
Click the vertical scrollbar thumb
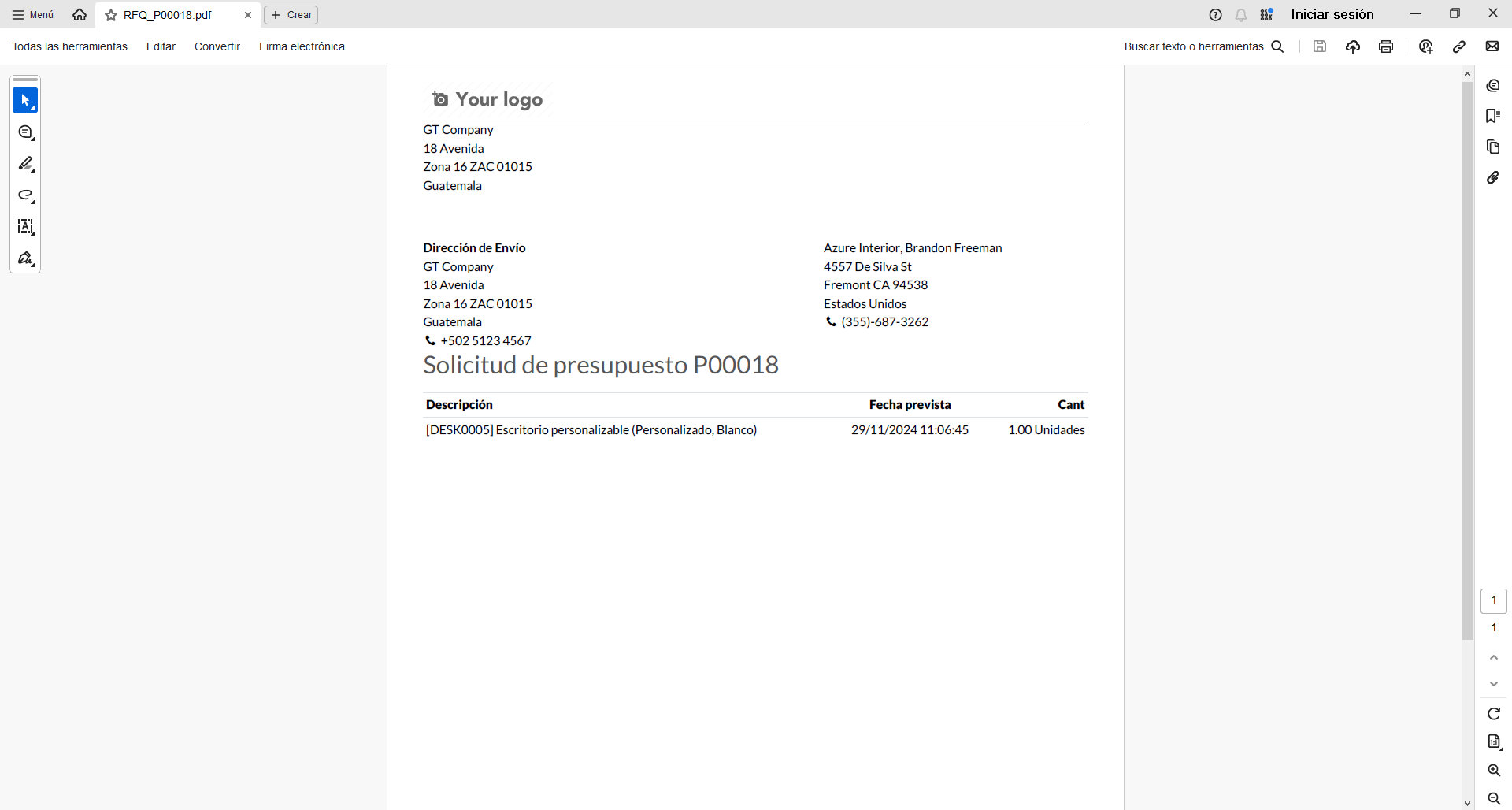tap(1467, 355)
